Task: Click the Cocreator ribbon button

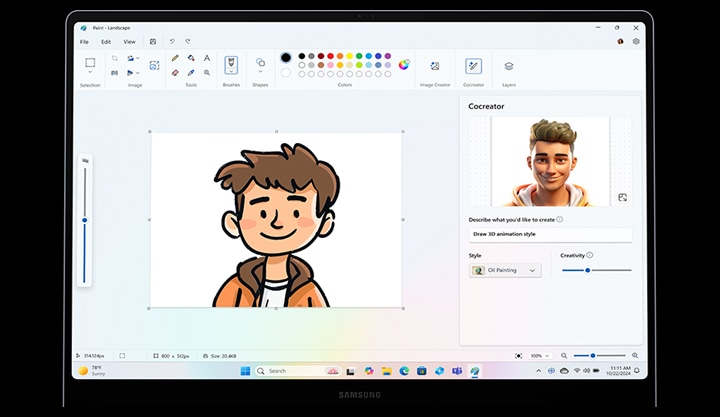Action: coord(473,66)
